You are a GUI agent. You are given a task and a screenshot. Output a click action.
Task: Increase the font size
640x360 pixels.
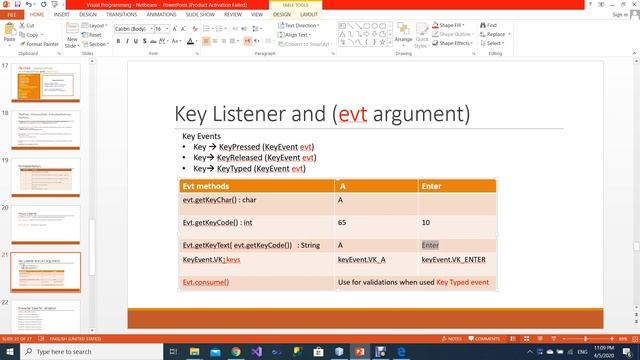(175, 29)
